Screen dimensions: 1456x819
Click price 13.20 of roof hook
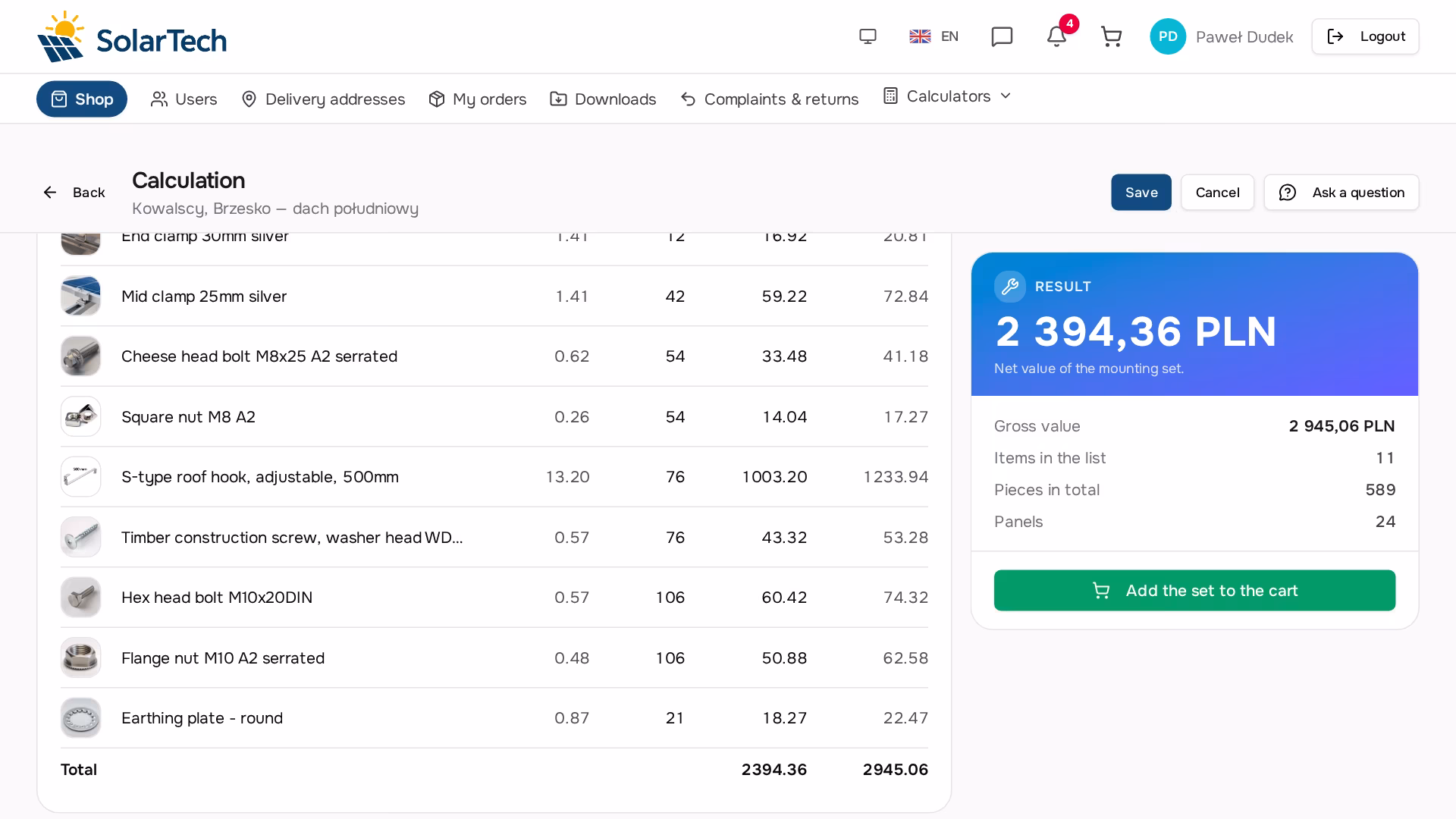567,477
